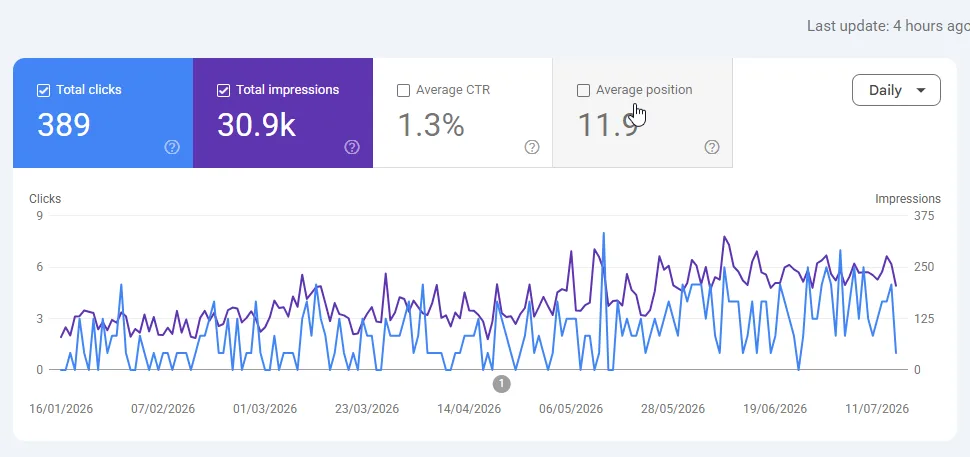
Task: Open help icon on Total impressions card
Action: pos(352,147)
